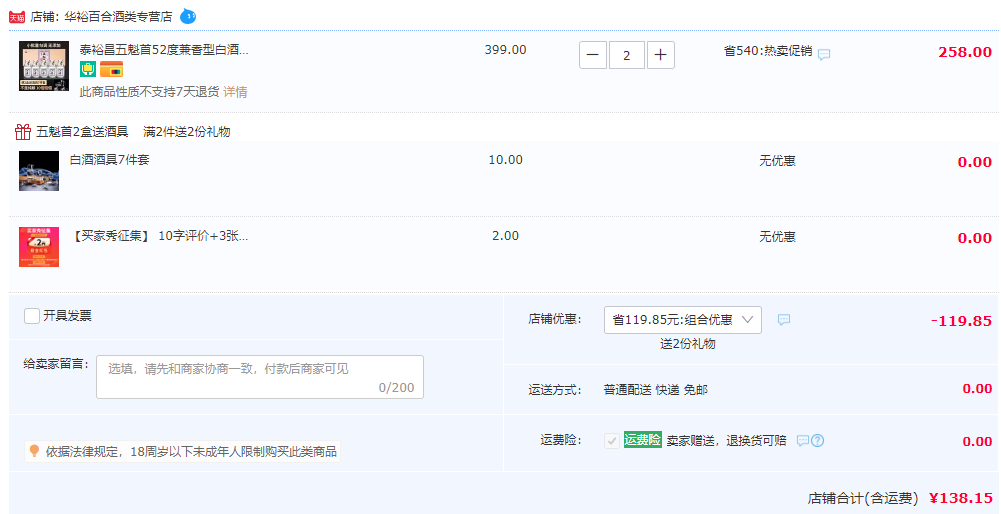
Task: Click the liquor bottles product thumbnail
Action: pos(44,66)
